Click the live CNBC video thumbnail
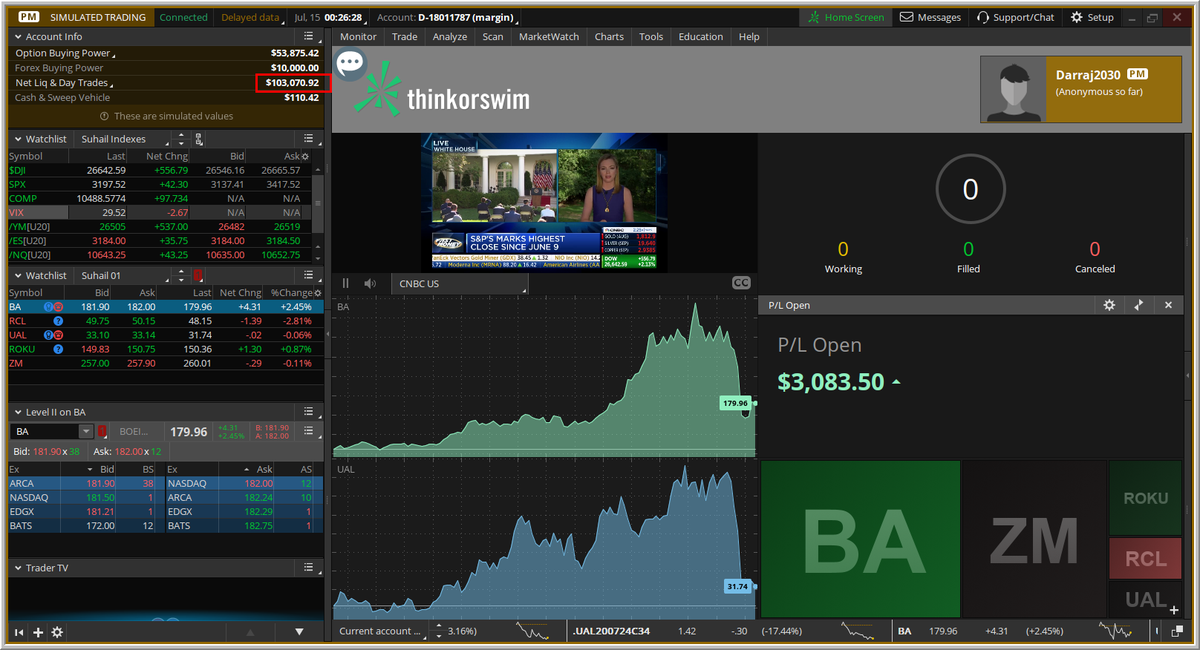 click(544, 203)
